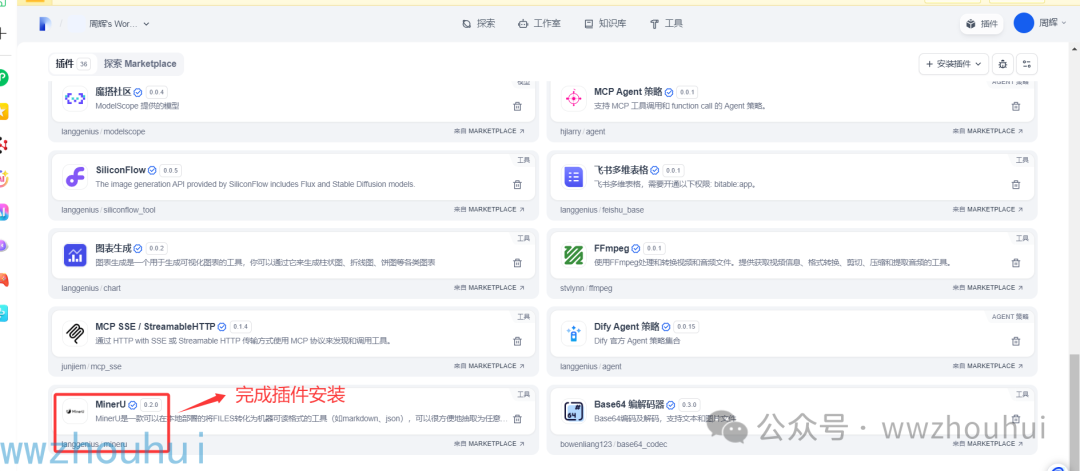The height and width of the screenshot is (471, 1080).
Task: Open feishu_base marketplace link
Action: pos(987,209)
